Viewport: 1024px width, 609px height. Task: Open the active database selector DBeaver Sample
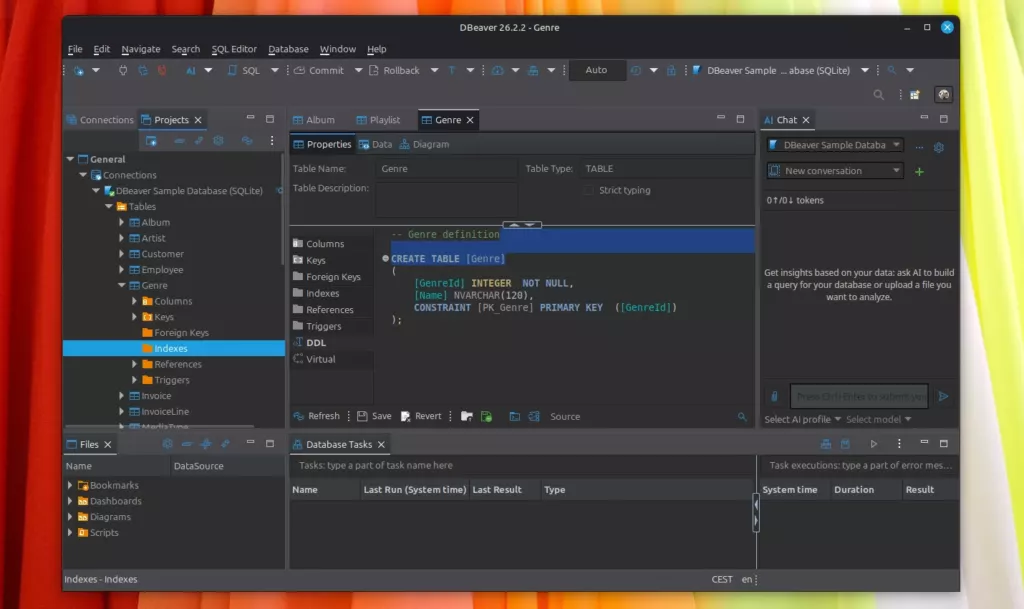pos(778,70)
